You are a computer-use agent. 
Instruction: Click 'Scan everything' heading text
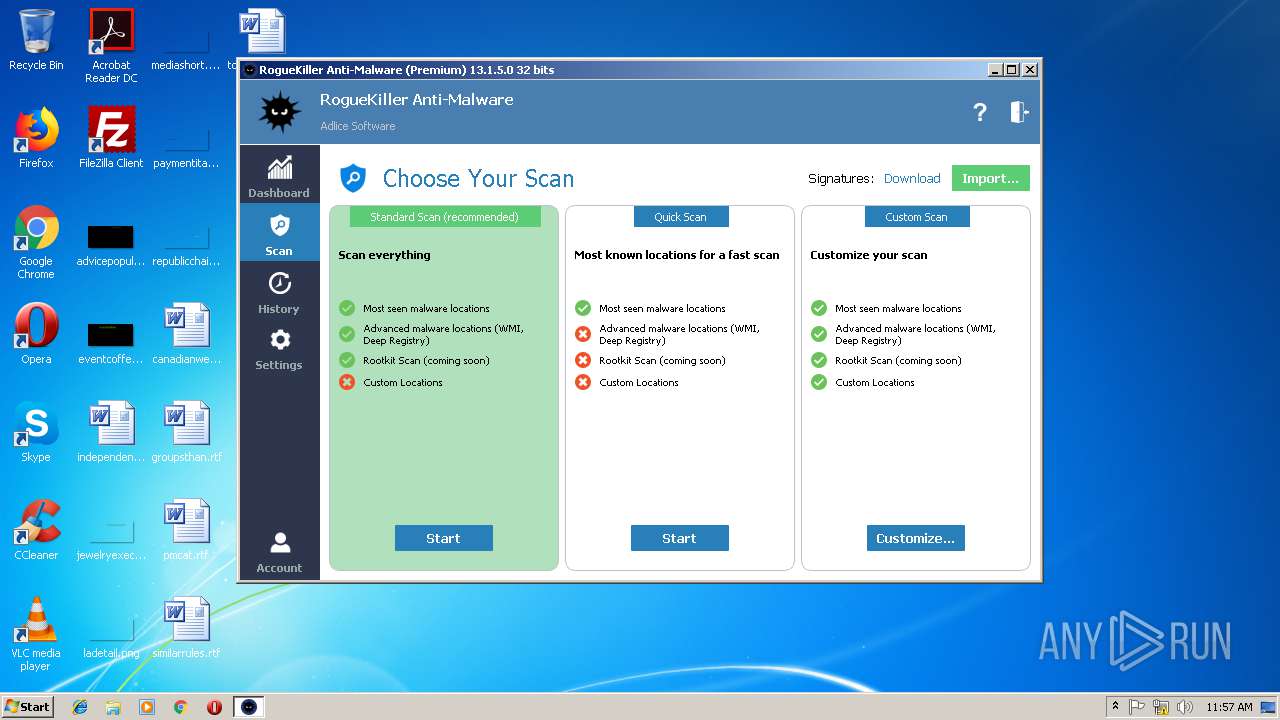point(384,255)
